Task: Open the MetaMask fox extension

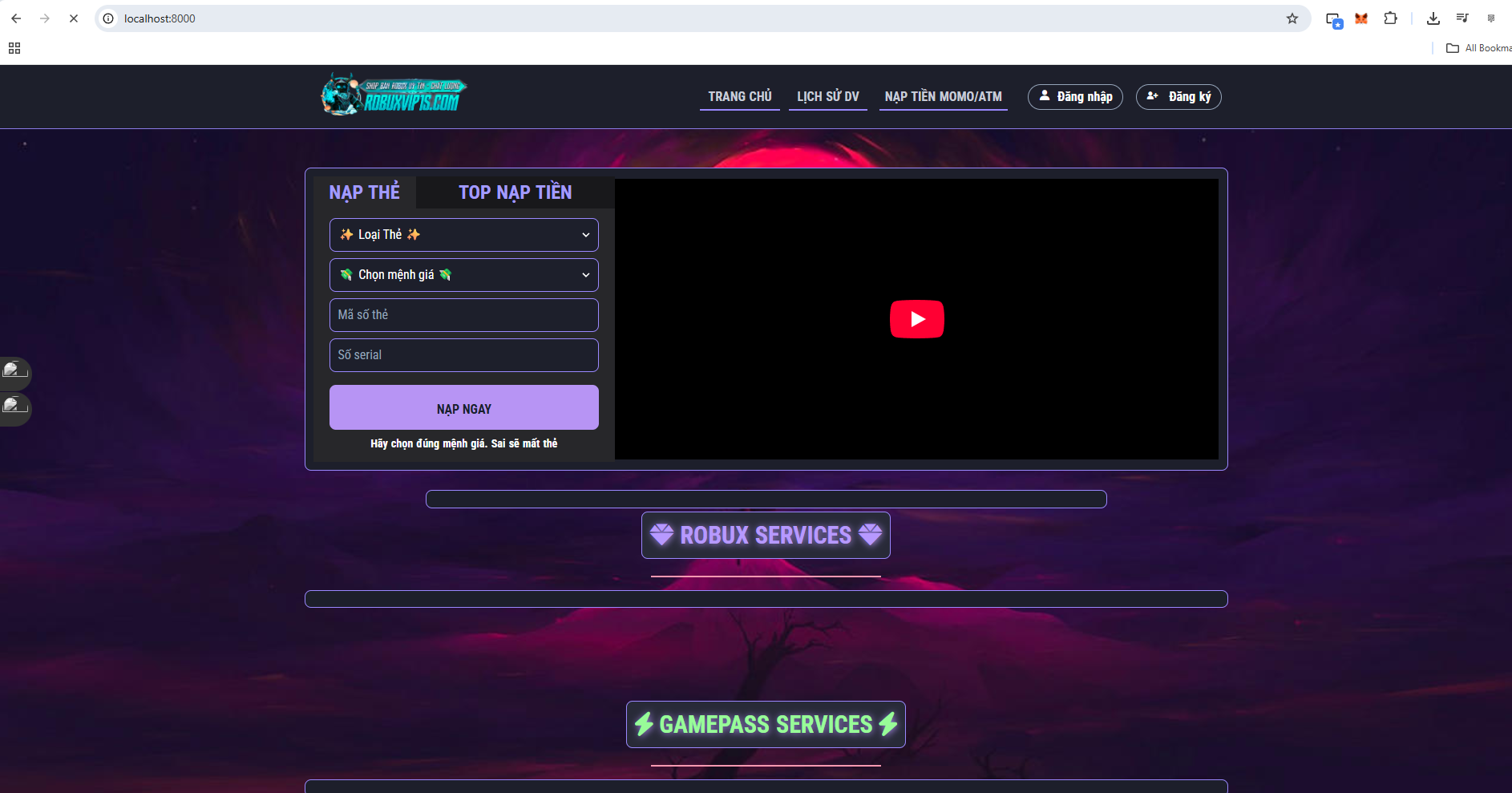Action: click(x=1361, y=18)
